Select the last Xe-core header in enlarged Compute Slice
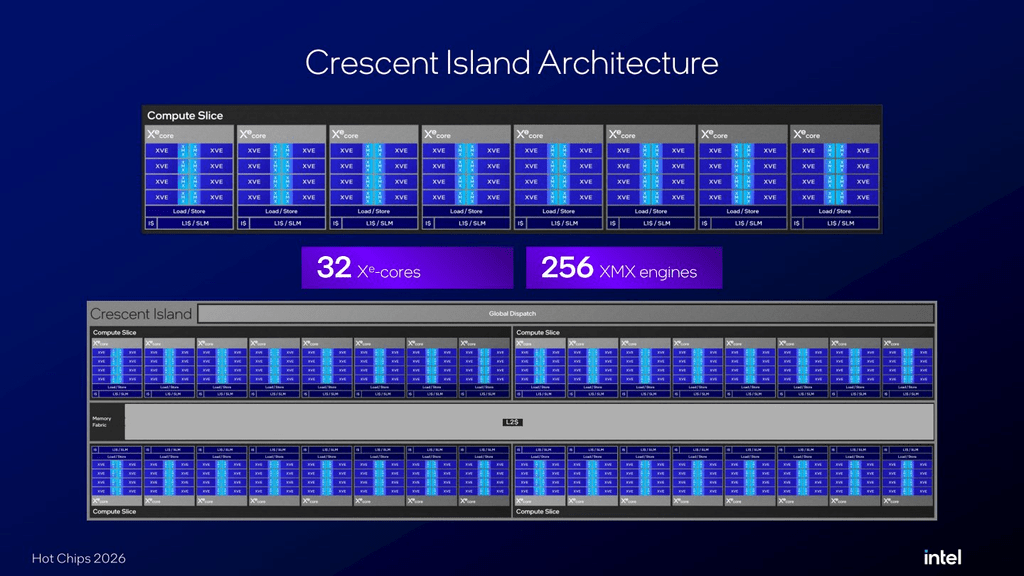 (x=835, y=135)
